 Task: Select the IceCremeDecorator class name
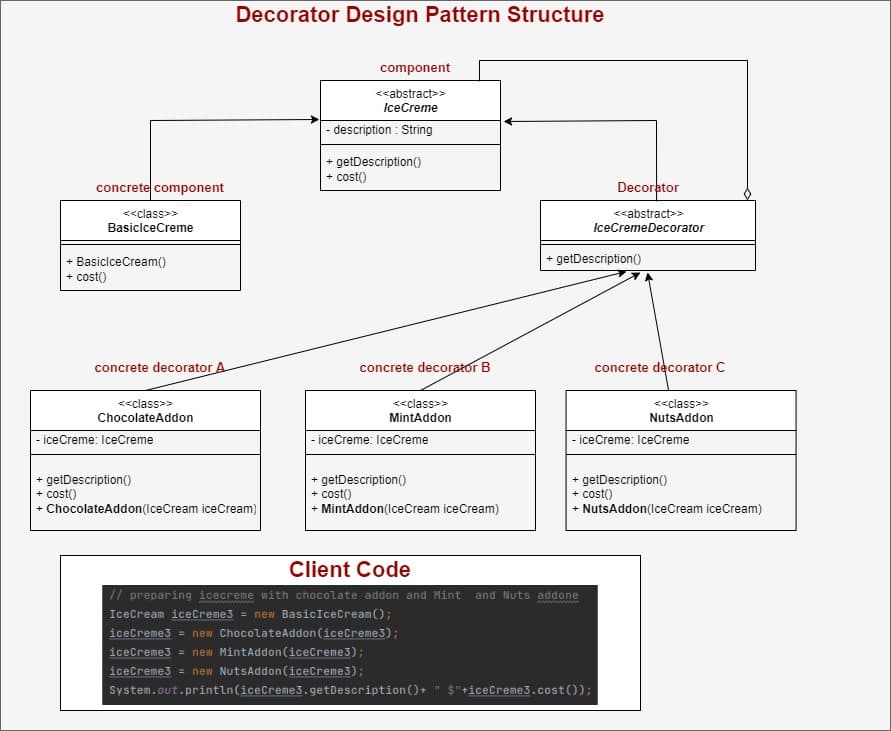click(648, 228)
